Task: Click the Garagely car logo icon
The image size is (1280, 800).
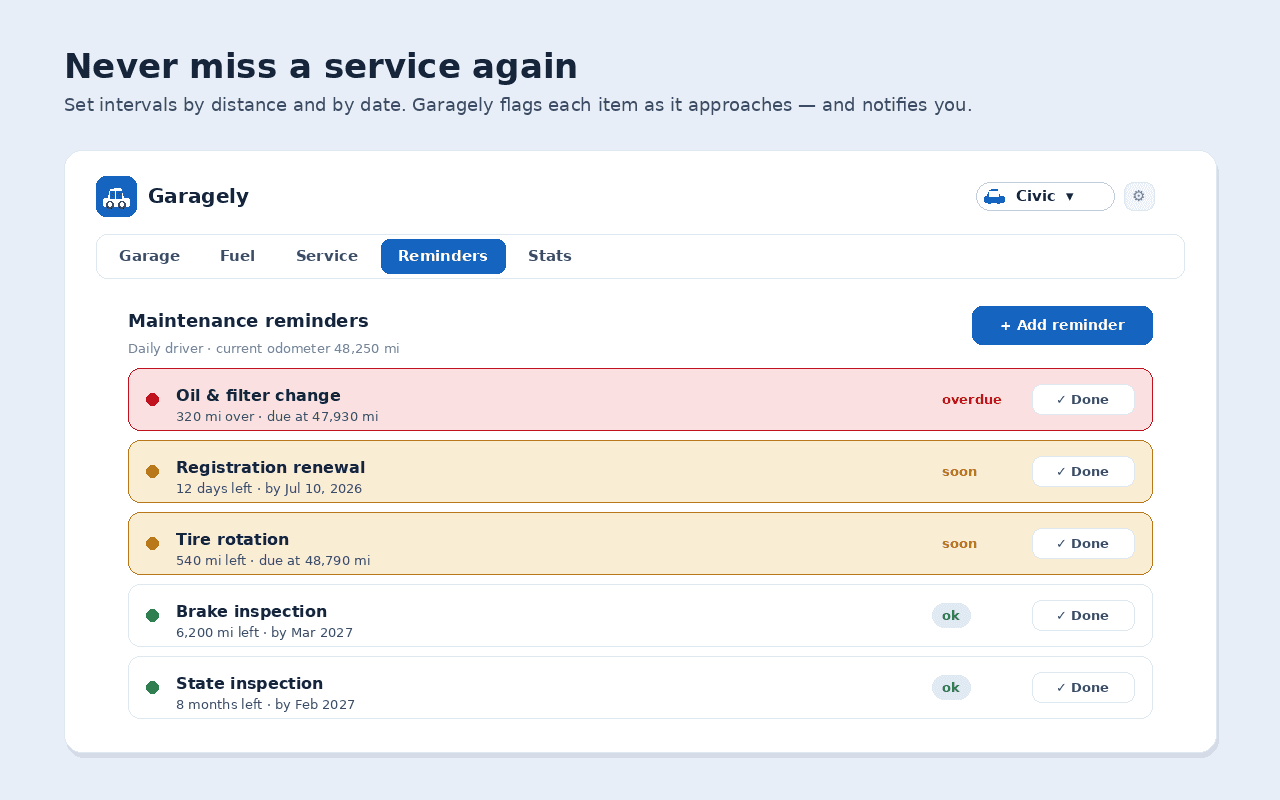Action: [116, 196]
